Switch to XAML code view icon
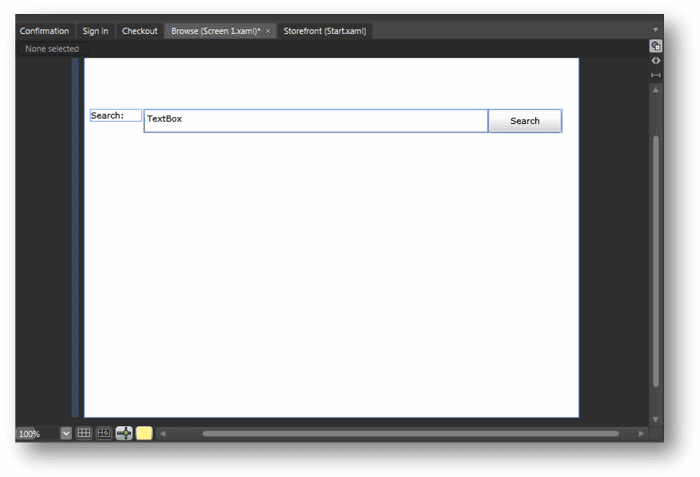Image resolution: width=700 pixels, height=477 pixels. tap(655, 61)
